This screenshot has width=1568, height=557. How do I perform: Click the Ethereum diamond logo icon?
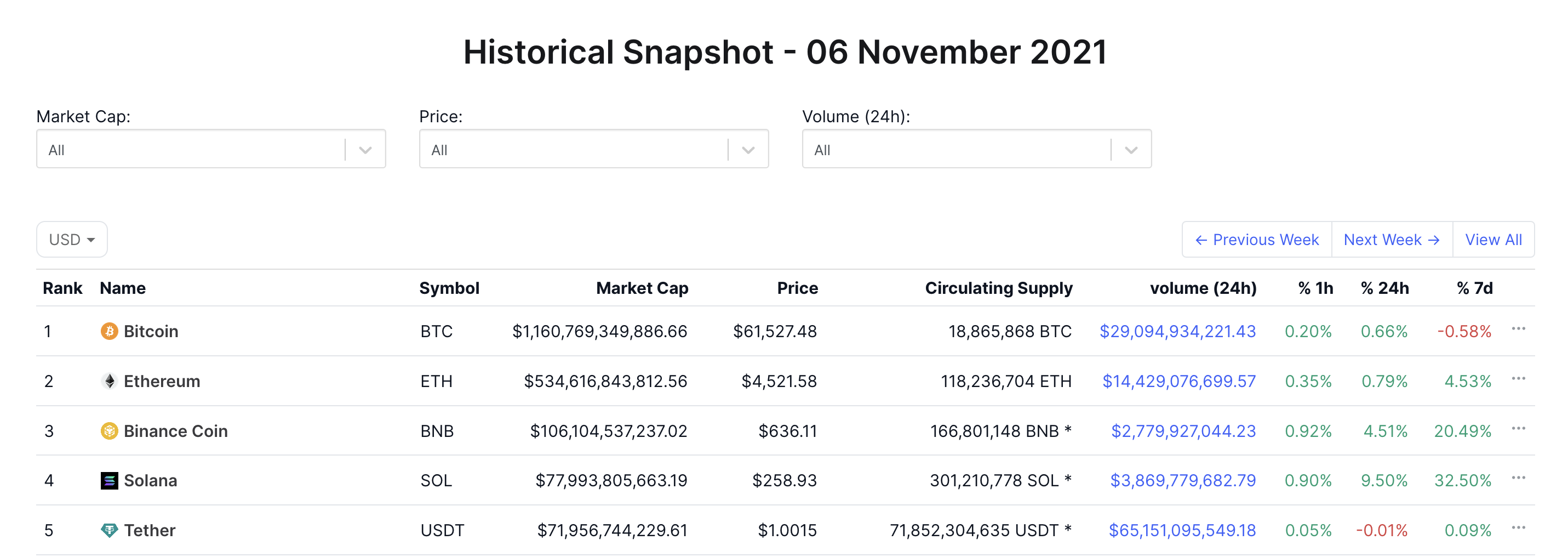pos(109,381)
